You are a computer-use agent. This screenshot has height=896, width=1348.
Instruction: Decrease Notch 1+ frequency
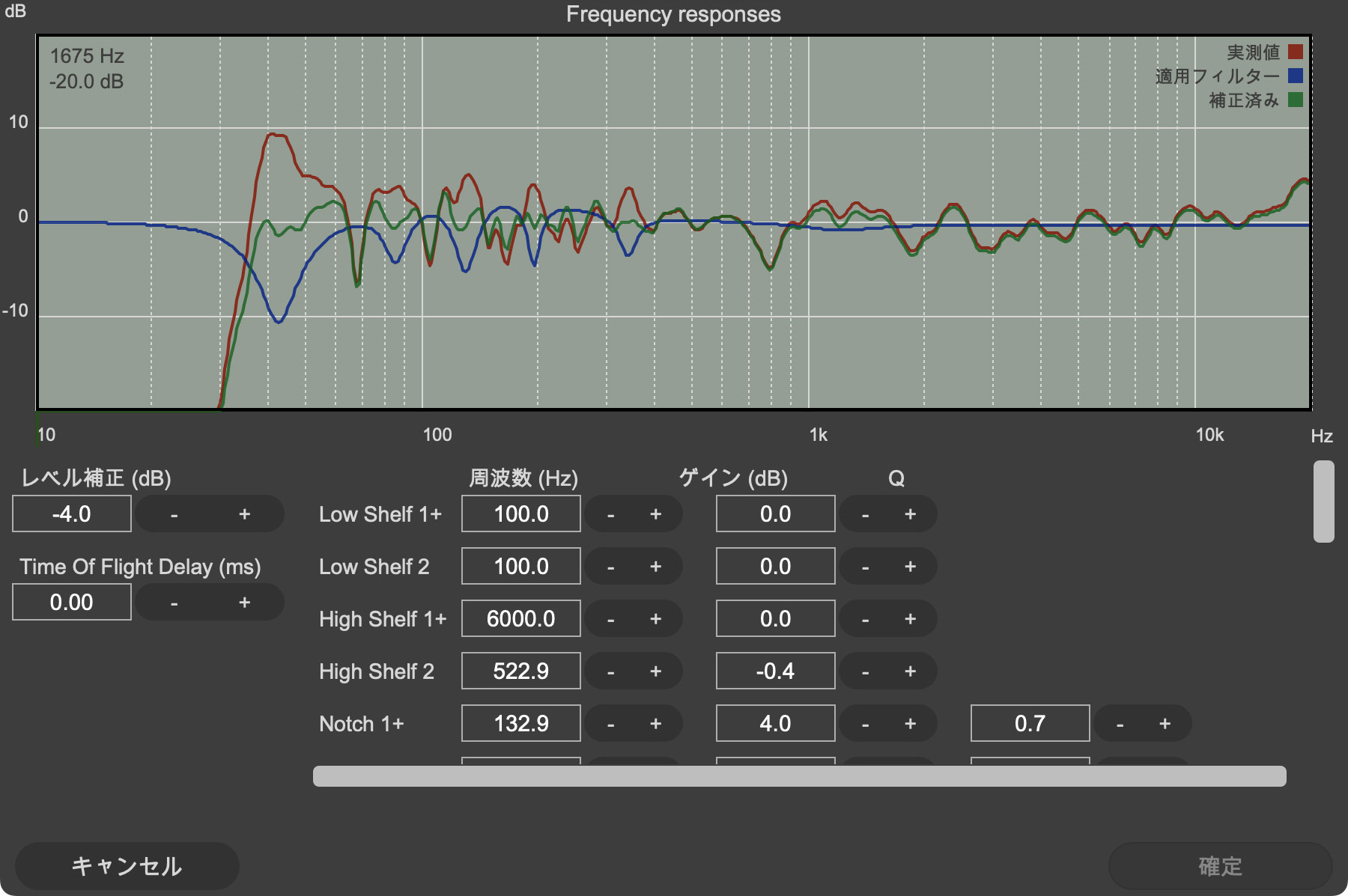(611, 724)
